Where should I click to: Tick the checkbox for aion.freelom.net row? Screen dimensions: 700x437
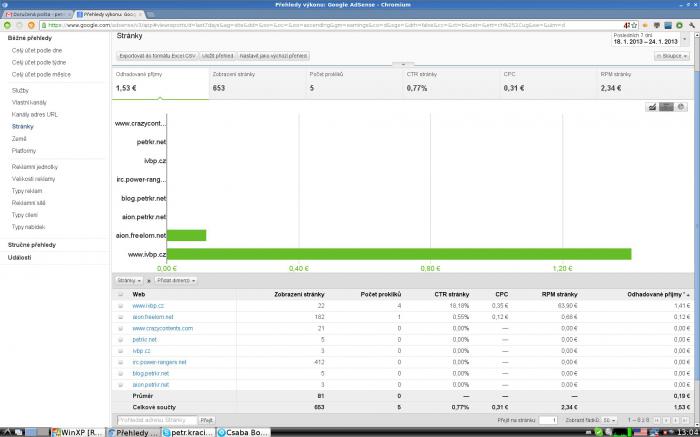pos(121,317)
